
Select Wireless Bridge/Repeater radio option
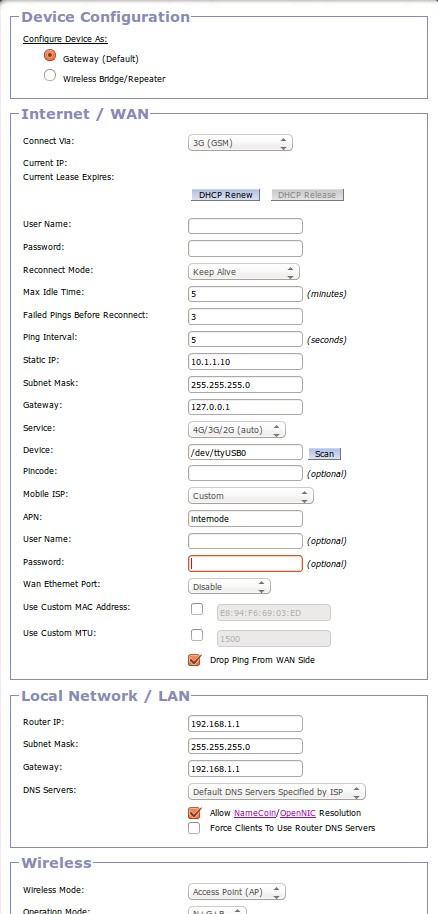pyautogui.click(x=50, y=75)
